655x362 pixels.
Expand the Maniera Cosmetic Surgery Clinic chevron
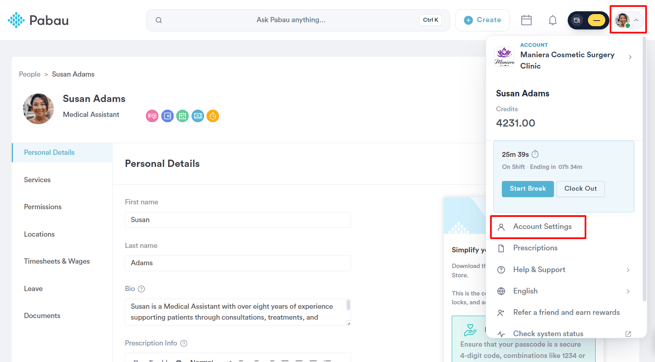pos(630,57)
